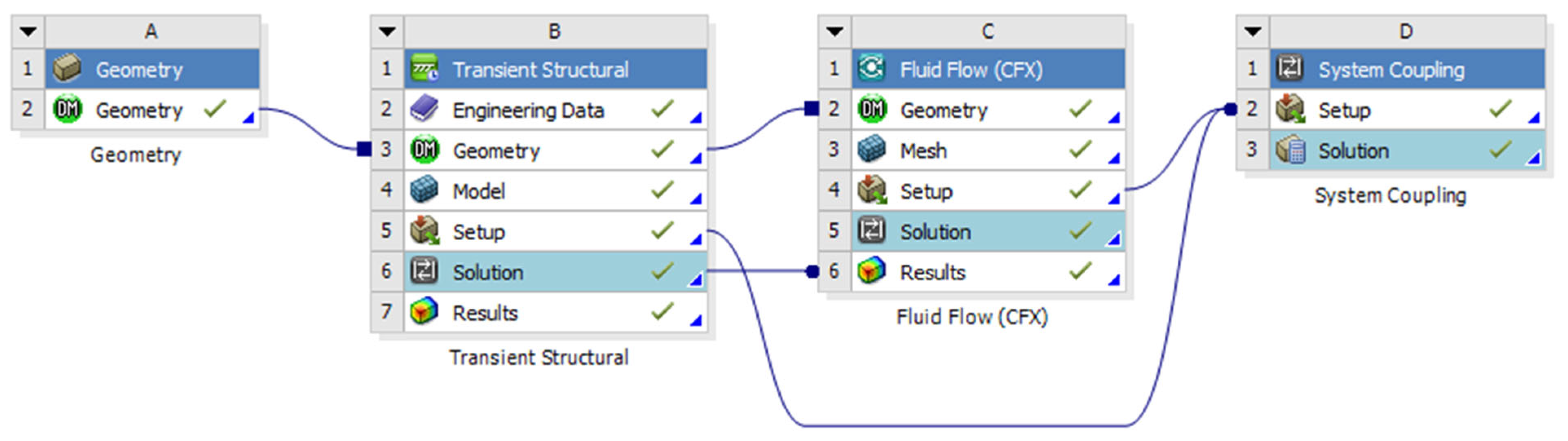The image size is (1568, 441).
Task: Click the Engineering Data book icon
Action: point(424,110)
